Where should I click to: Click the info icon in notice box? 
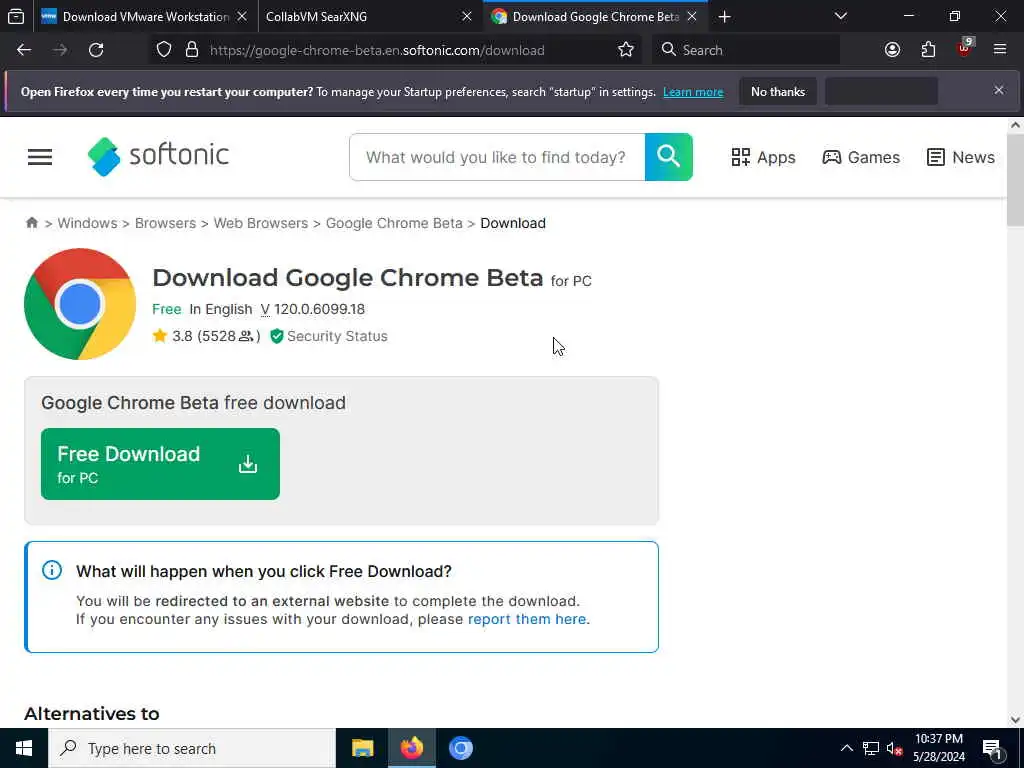(52, 570)
